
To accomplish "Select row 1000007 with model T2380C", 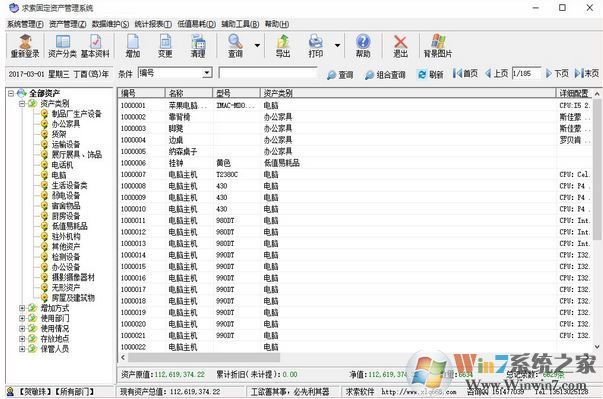I will (x=356, y=175).
